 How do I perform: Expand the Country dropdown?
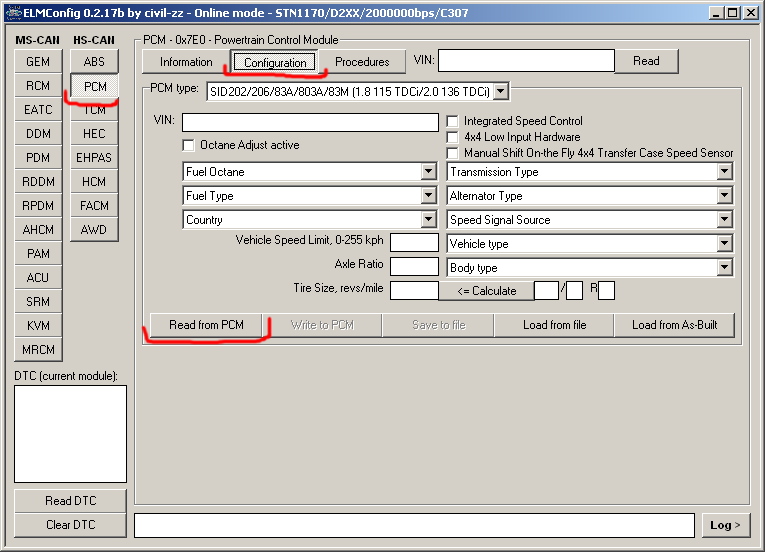point(428,219)
